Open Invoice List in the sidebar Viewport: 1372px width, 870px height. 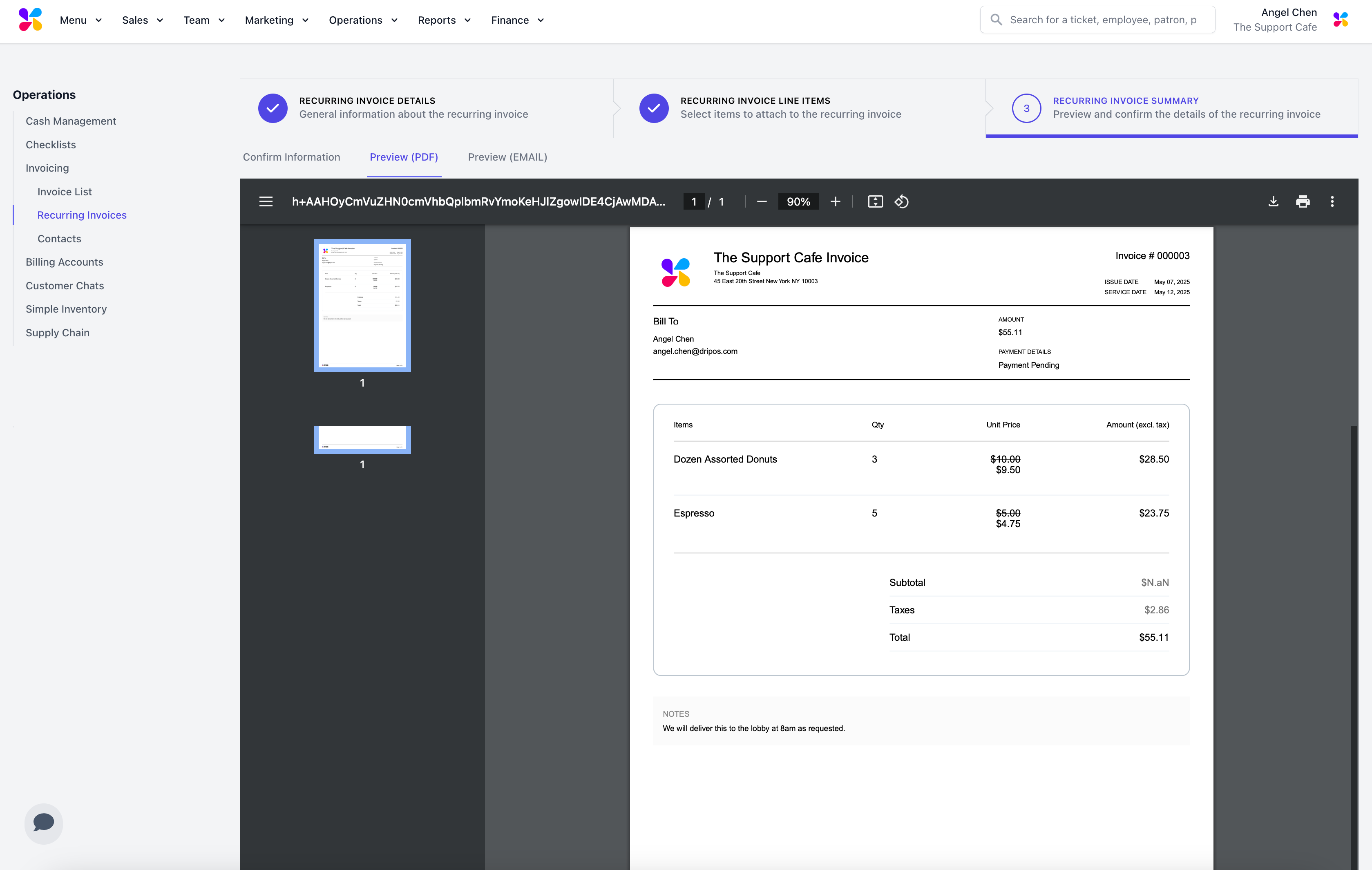(65, 191)
